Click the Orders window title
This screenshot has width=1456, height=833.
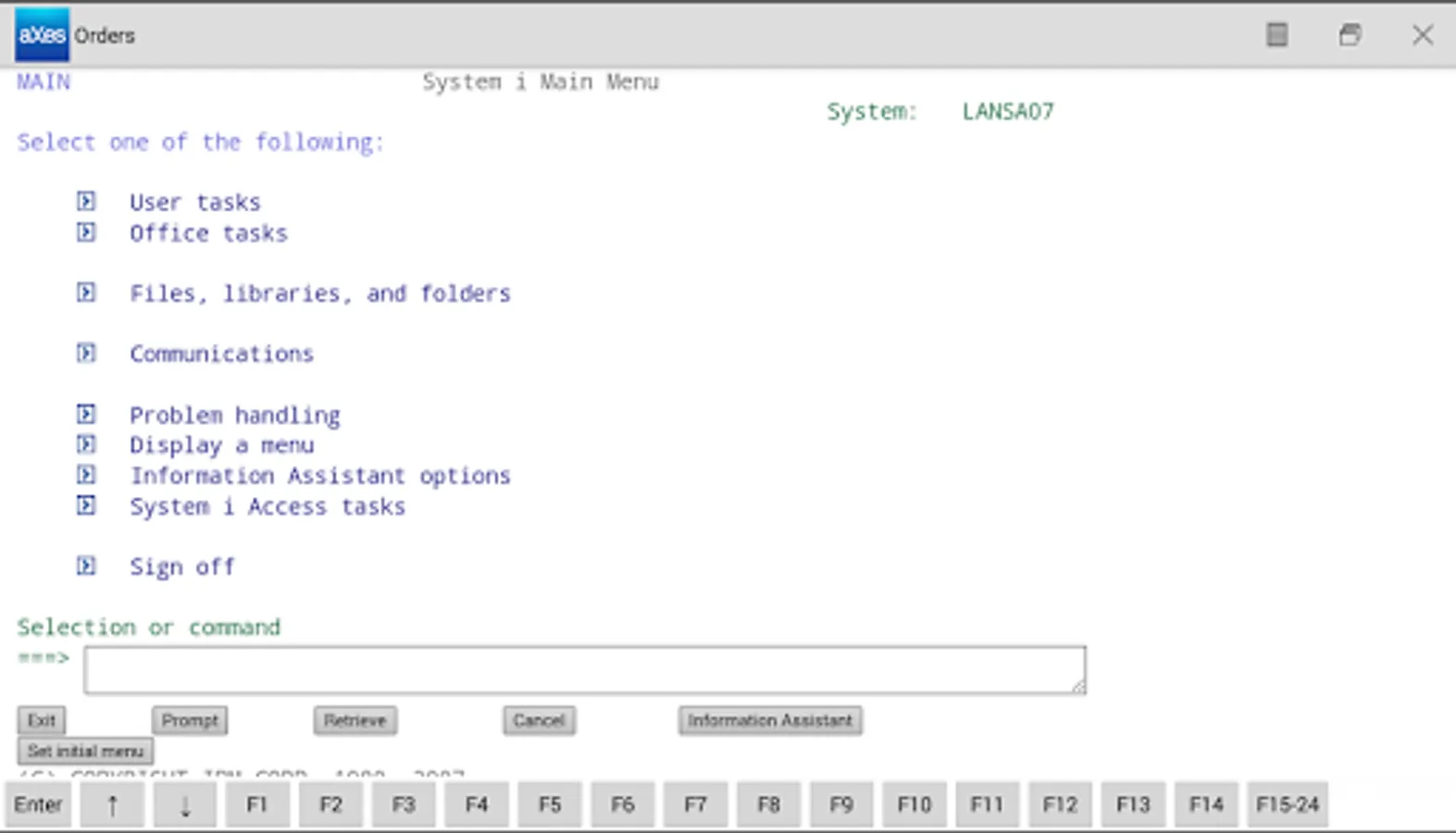pyautogui.click(x=105, y=35)
